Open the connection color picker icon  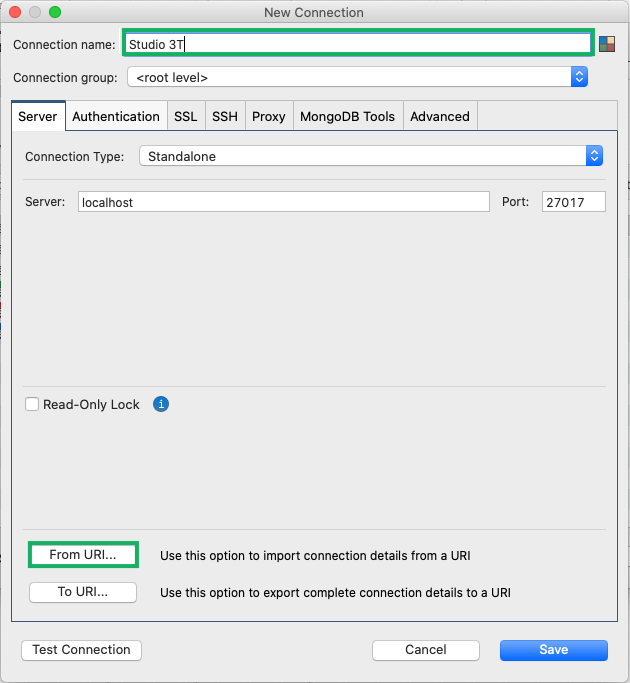(607, 44)
